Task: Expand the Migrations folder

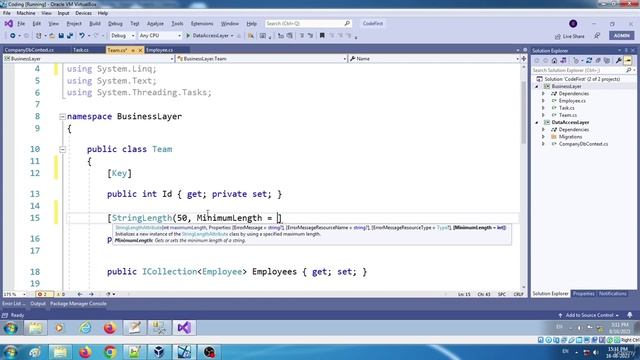Action: point(543,137)
